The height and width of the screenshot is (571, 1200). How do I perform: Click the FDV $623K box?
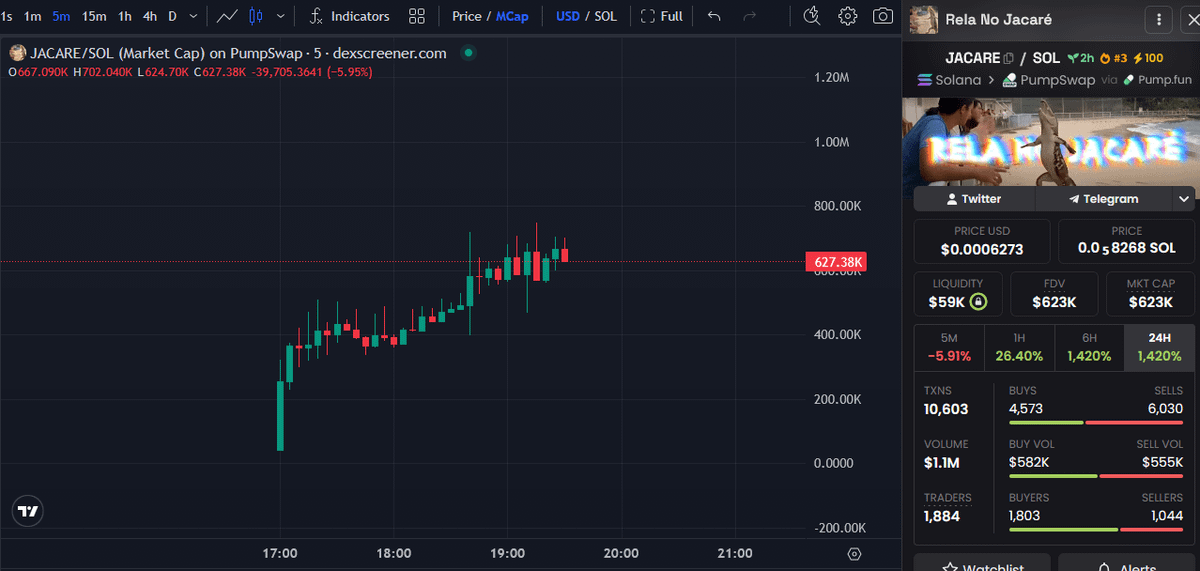click(x=1054, y=294)
